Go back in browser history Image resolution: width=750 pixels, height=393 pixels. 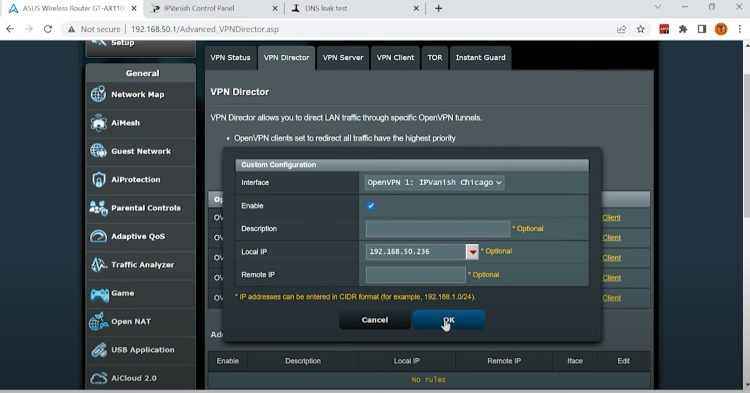tap(10, 29)
